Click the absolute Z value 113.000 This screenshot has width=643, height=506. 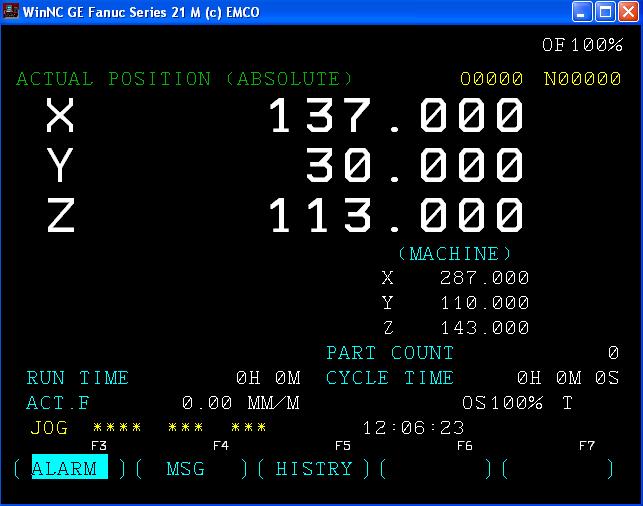click(x=396, y=215)
